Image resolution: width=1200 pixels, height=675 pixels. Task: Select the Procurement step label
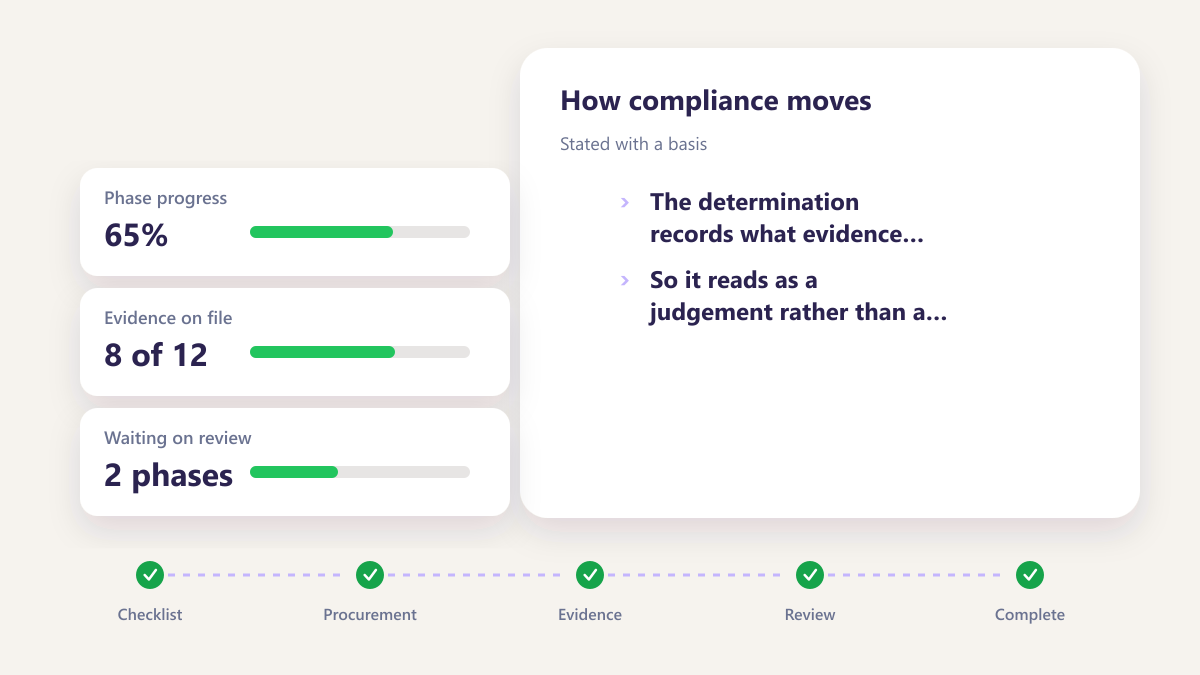[370, 615]
